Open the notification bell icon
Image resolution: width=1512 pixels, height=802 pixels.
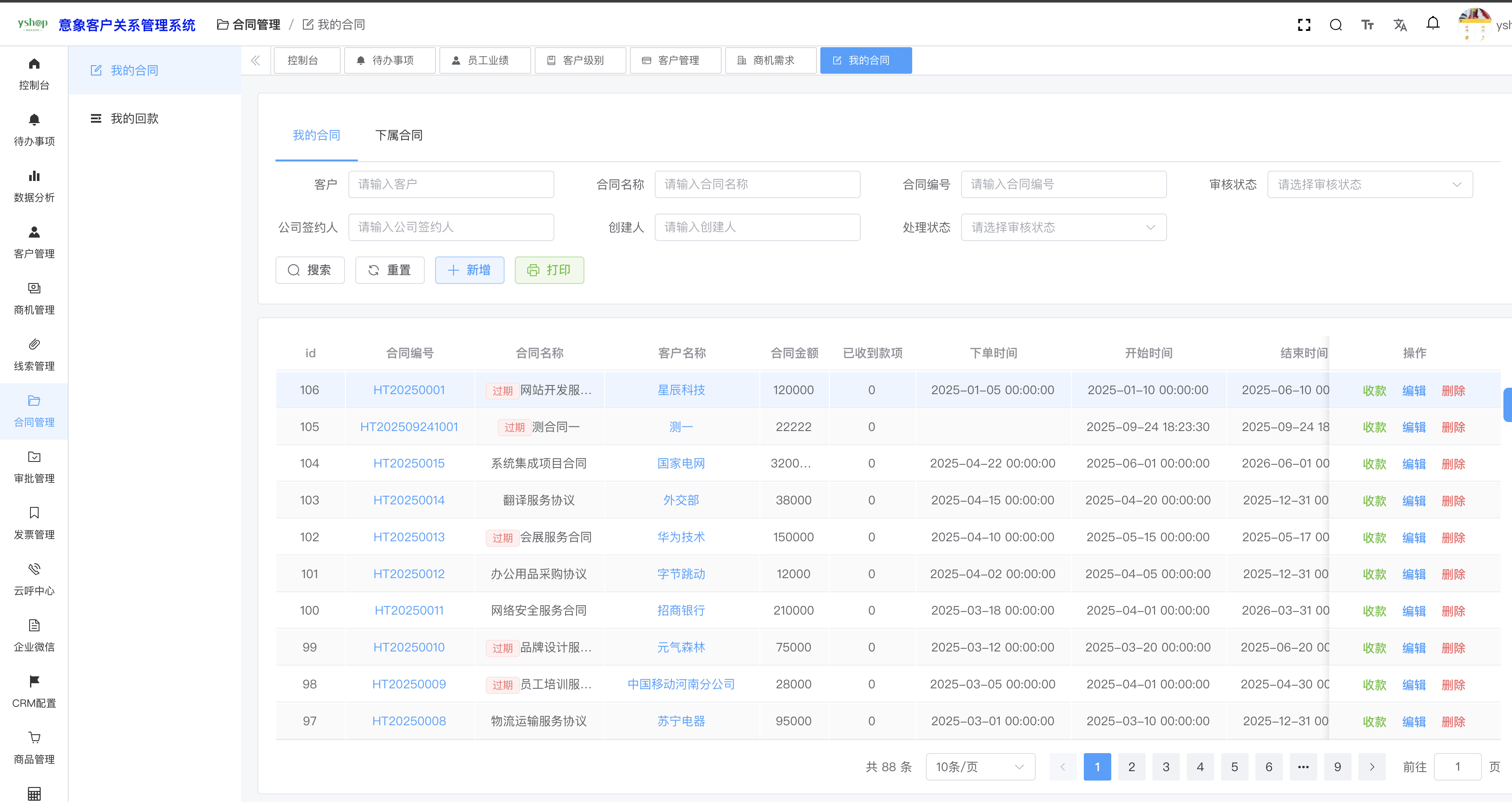[1433, 24]
